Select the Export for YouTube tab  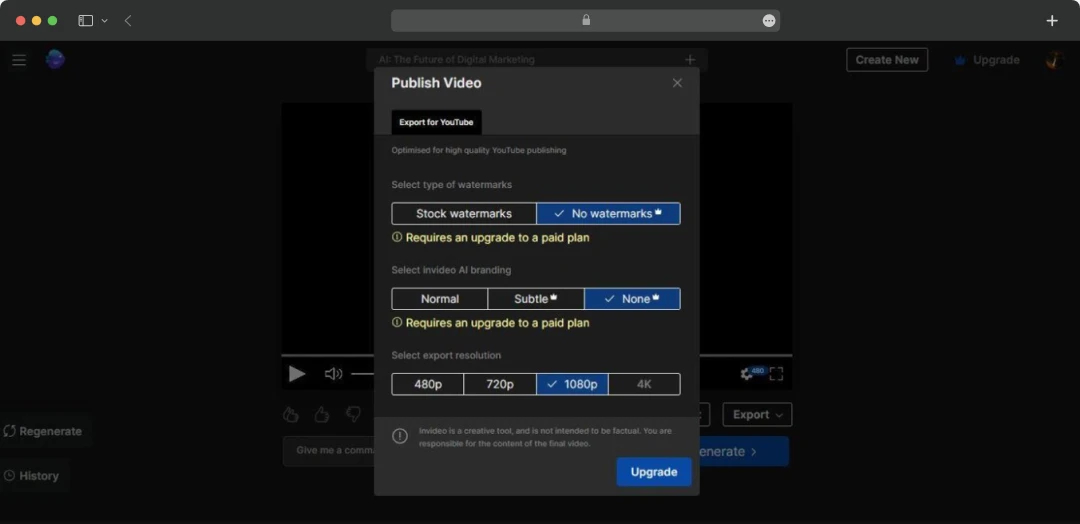pos(436,123)
